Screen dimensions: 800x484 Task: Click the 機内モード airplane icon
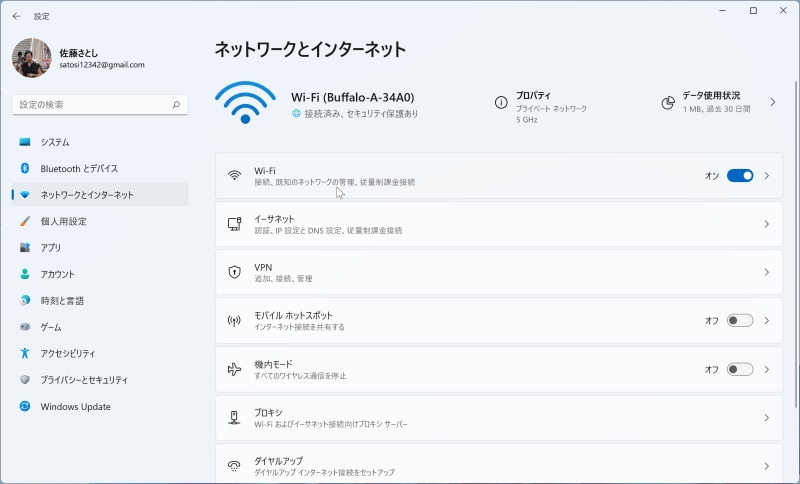pos(234,369)
